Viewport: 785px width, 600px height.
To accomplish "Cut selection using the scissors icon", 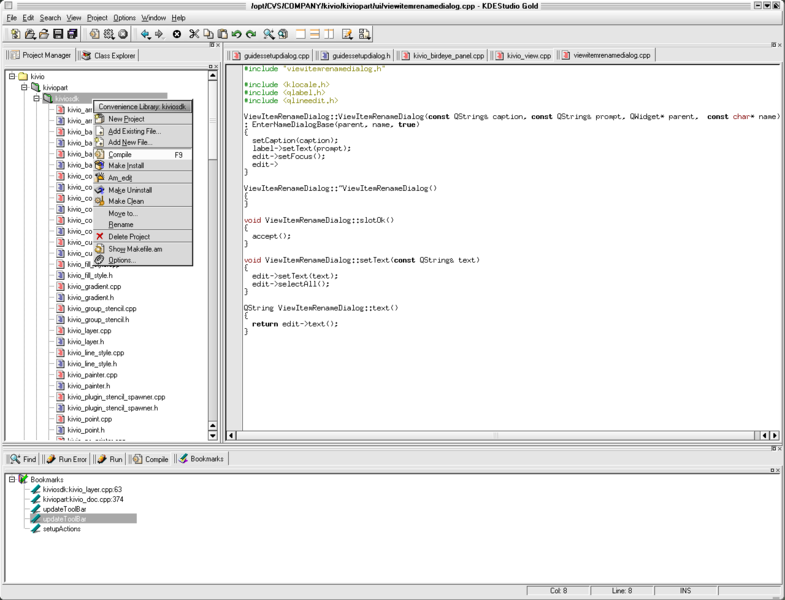I will click(194, 34).
